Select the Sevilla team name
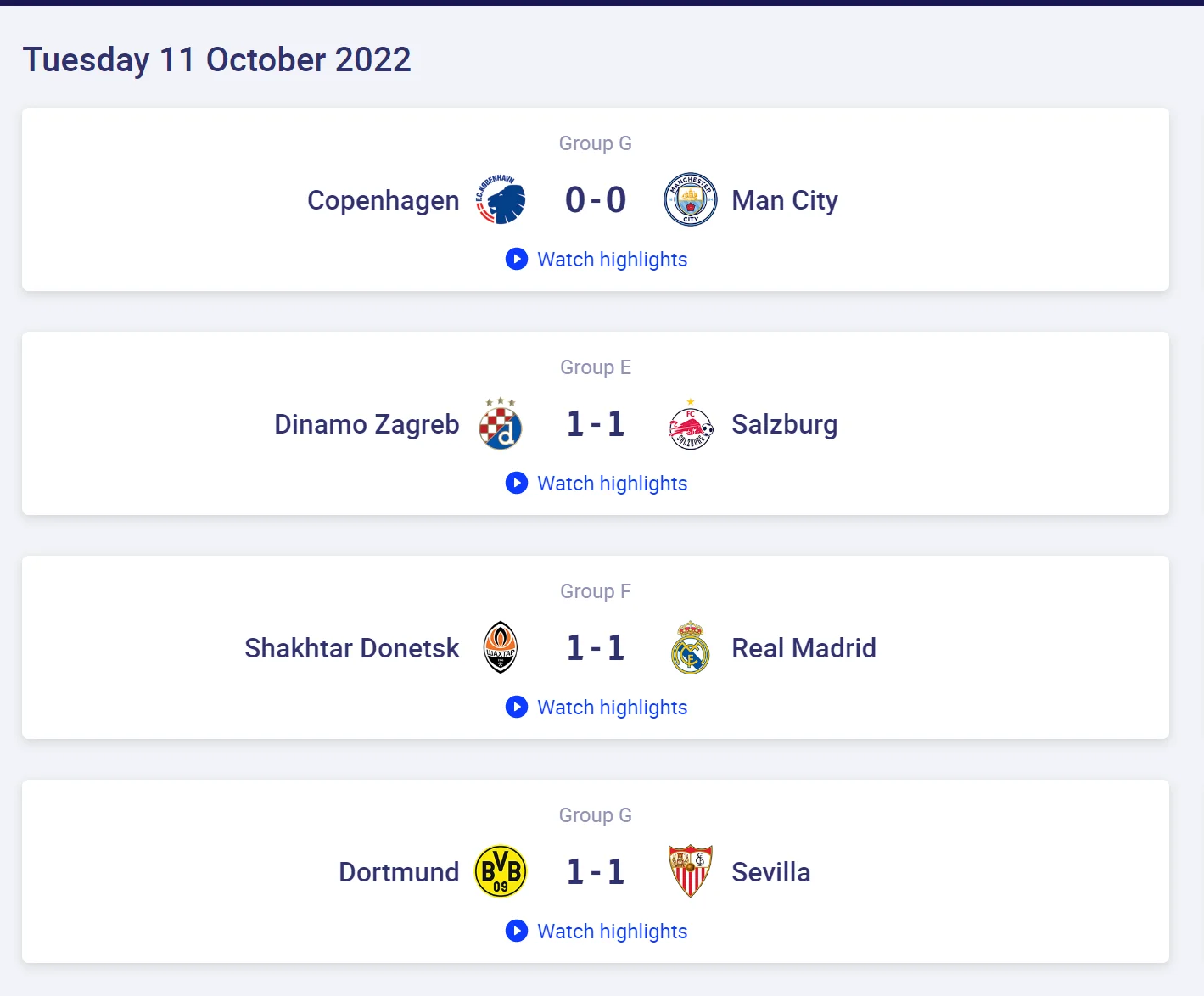Viewport: 1204px width, 996px height. pos(770,872)
